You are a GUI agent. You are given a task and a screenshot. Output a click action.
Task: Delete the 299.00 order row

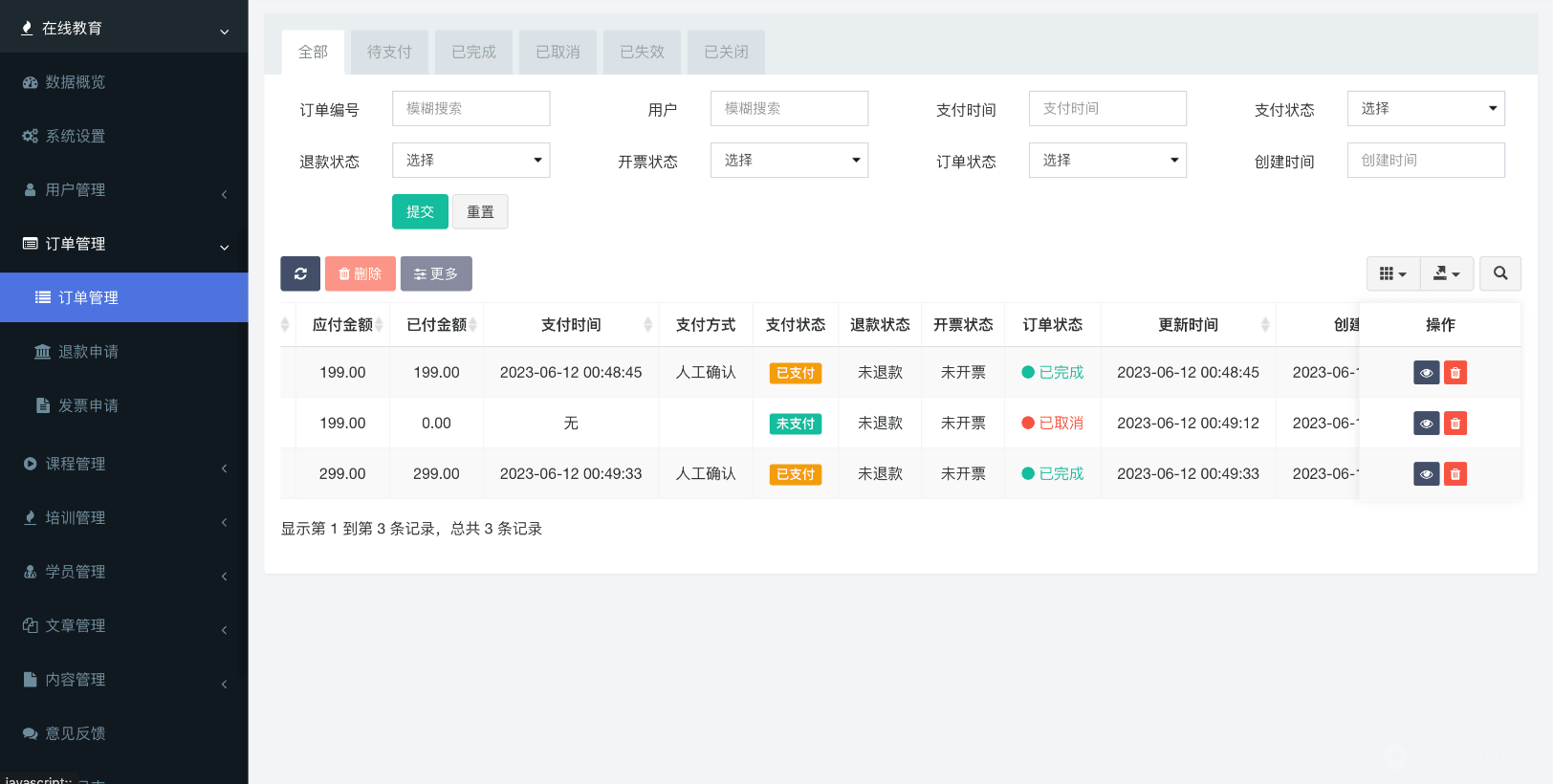(1455, 474)
